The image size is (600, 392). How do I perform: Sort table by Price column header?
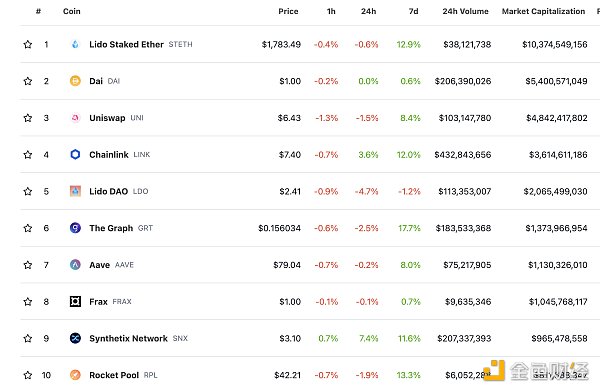pyautogui.click(x=288, y=11)
